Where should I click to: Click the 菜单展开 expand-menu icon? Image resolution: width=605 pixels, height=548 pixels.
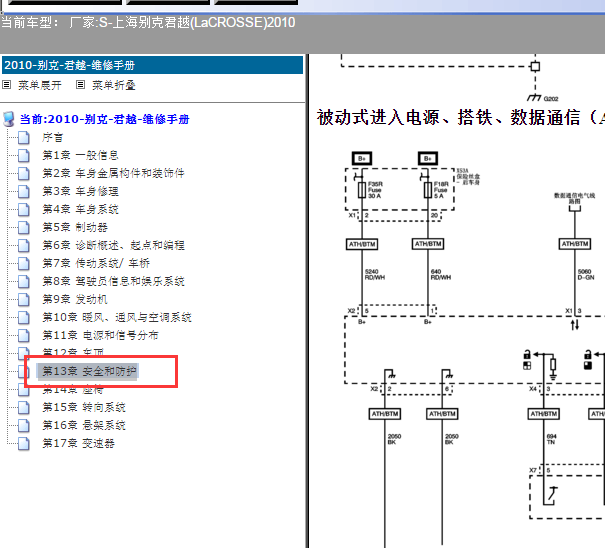[x=7, y=85]
